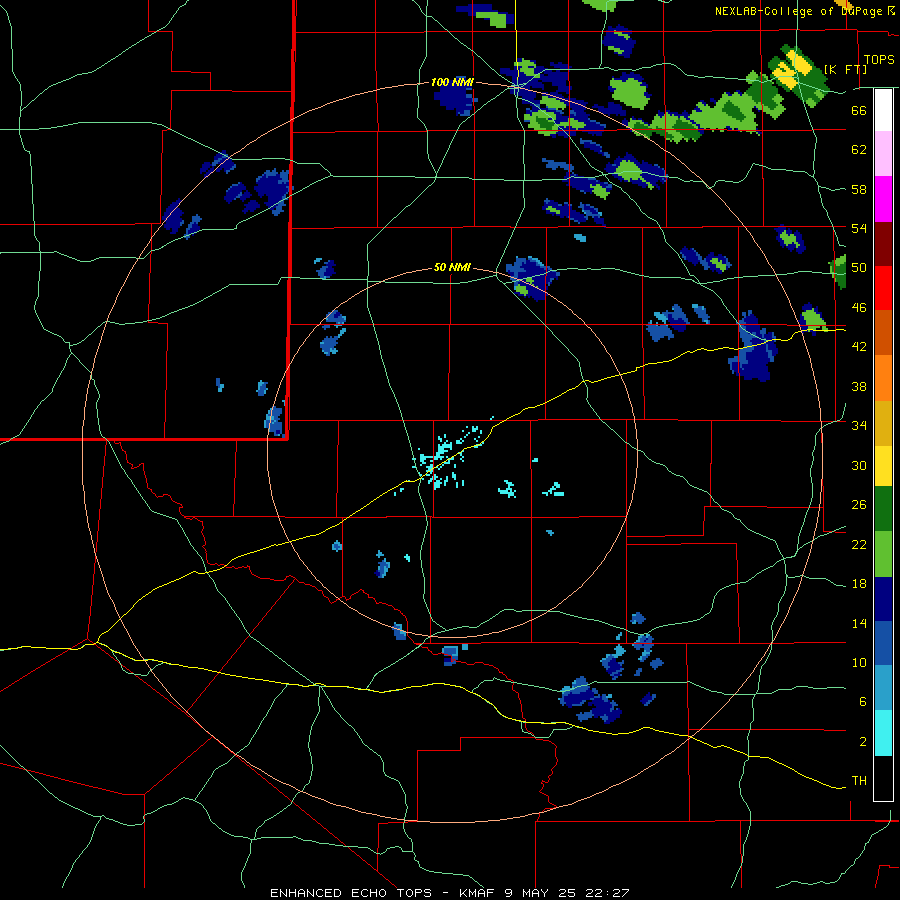900x900 pixels.
Task: Click the '22' legend value
Action: coord(859,545)
